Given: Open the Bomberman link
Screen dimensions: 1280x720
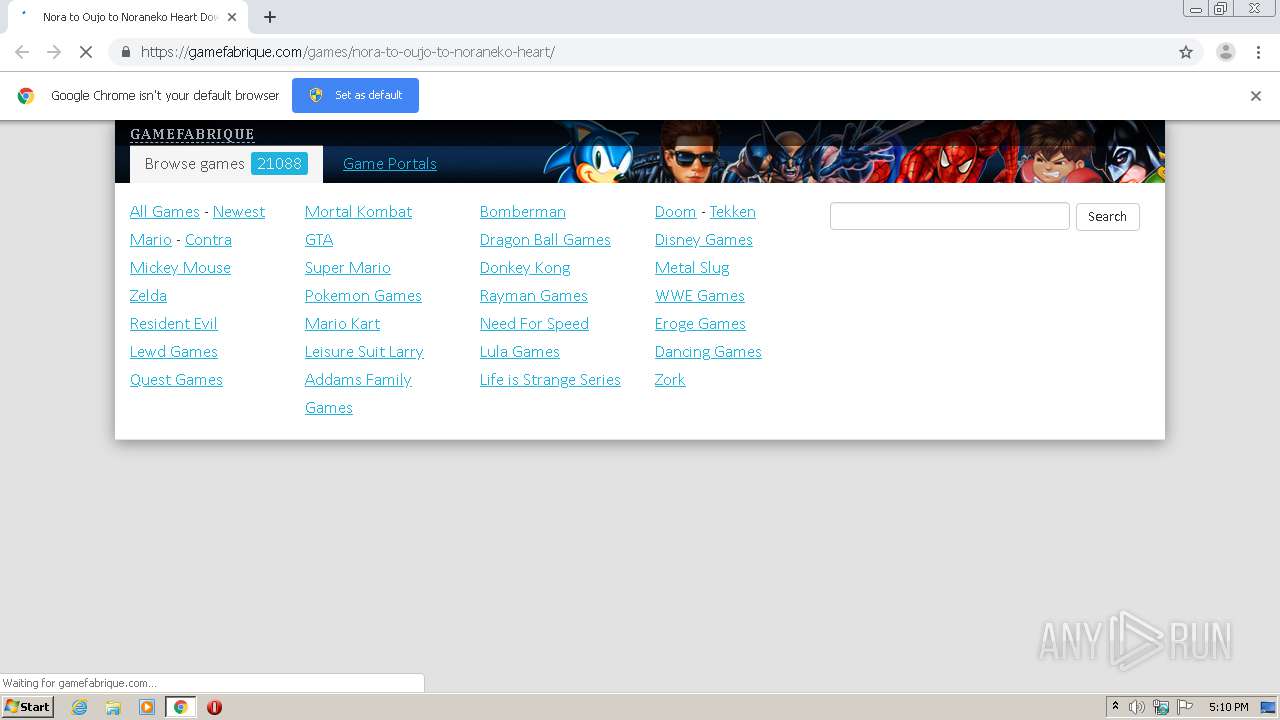Looking at the screenshot, I should (523, 212).
